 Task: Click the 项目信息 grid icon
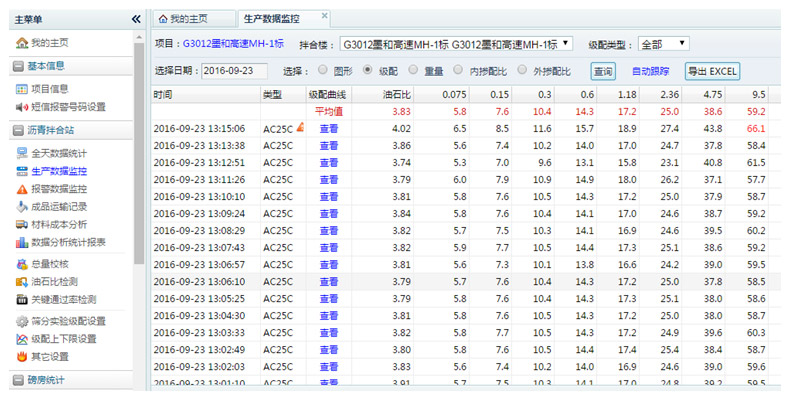pyautogui.click(x=22, y=89)
